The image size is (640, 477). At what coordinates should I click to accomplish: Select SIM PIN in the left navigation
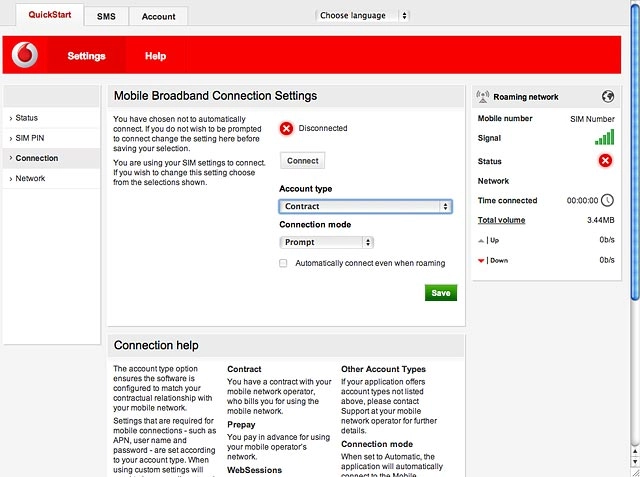pyautogui.click(x=51, y=138)
